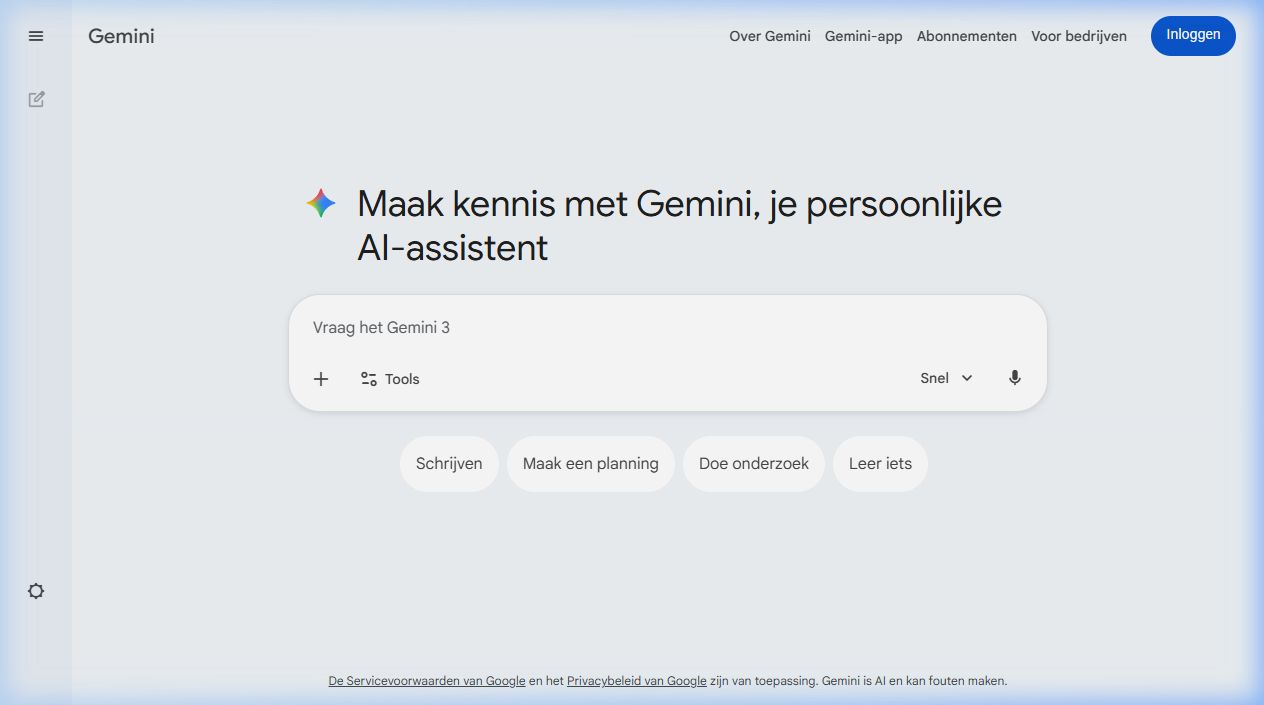Open settings gear in sidebar

click(x=36, y=591)
